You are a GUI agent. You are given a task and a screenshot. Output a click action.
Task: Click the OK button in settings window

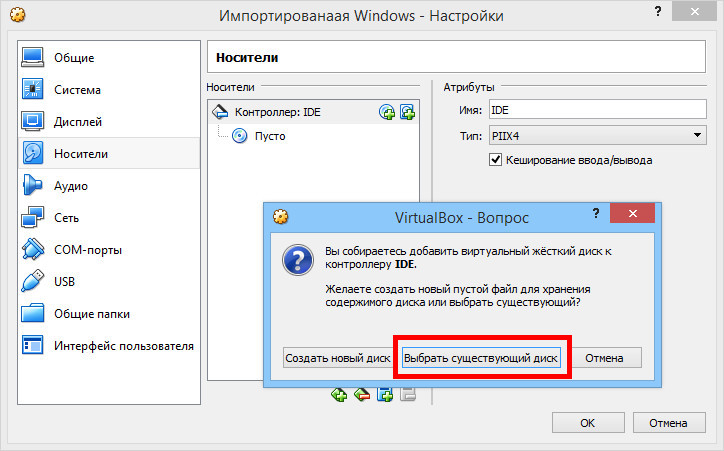[588, 422]
